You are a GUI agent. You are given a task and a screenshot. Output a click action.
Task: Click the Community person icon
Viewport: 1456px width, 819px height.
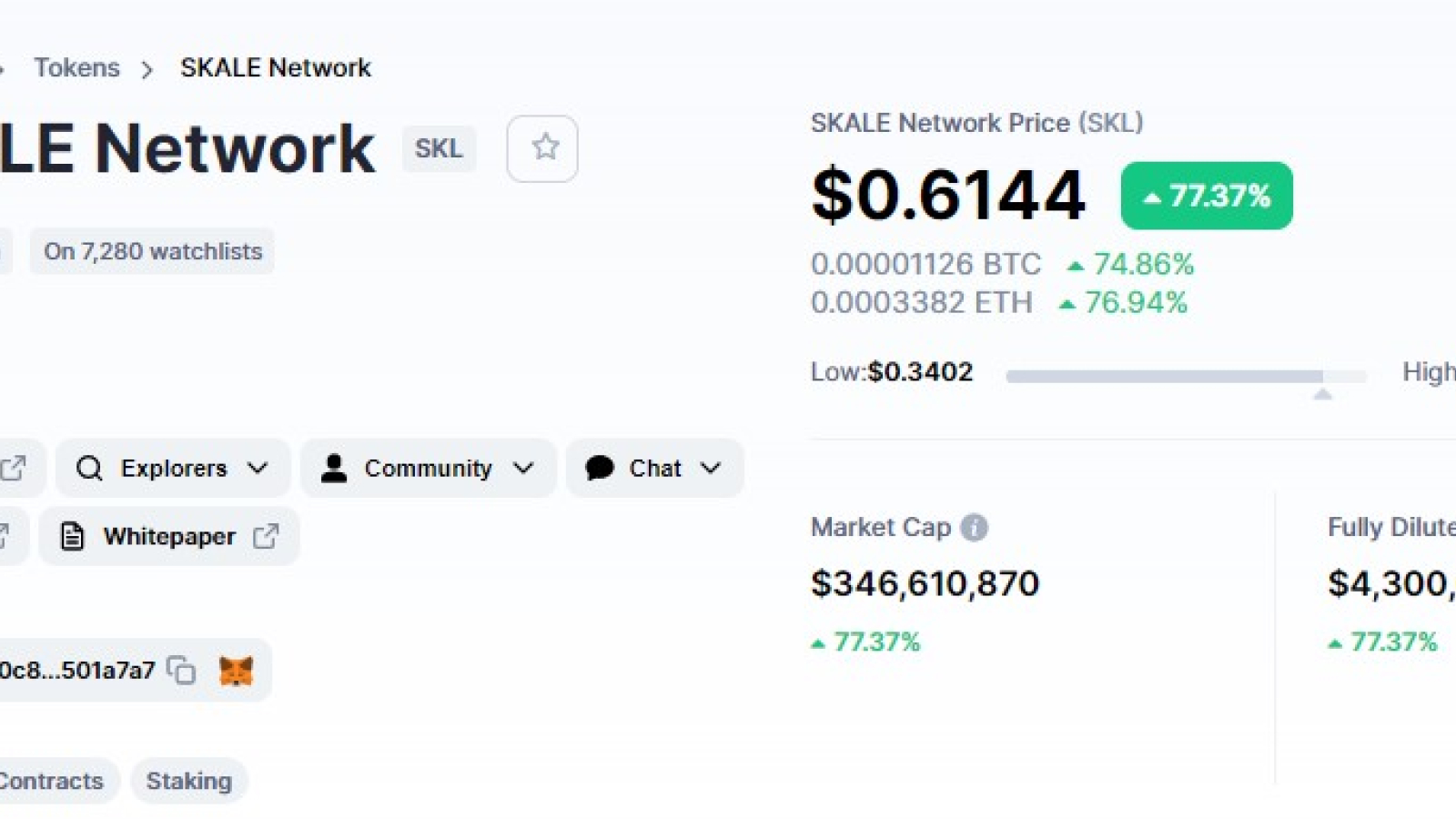[334, 468]
